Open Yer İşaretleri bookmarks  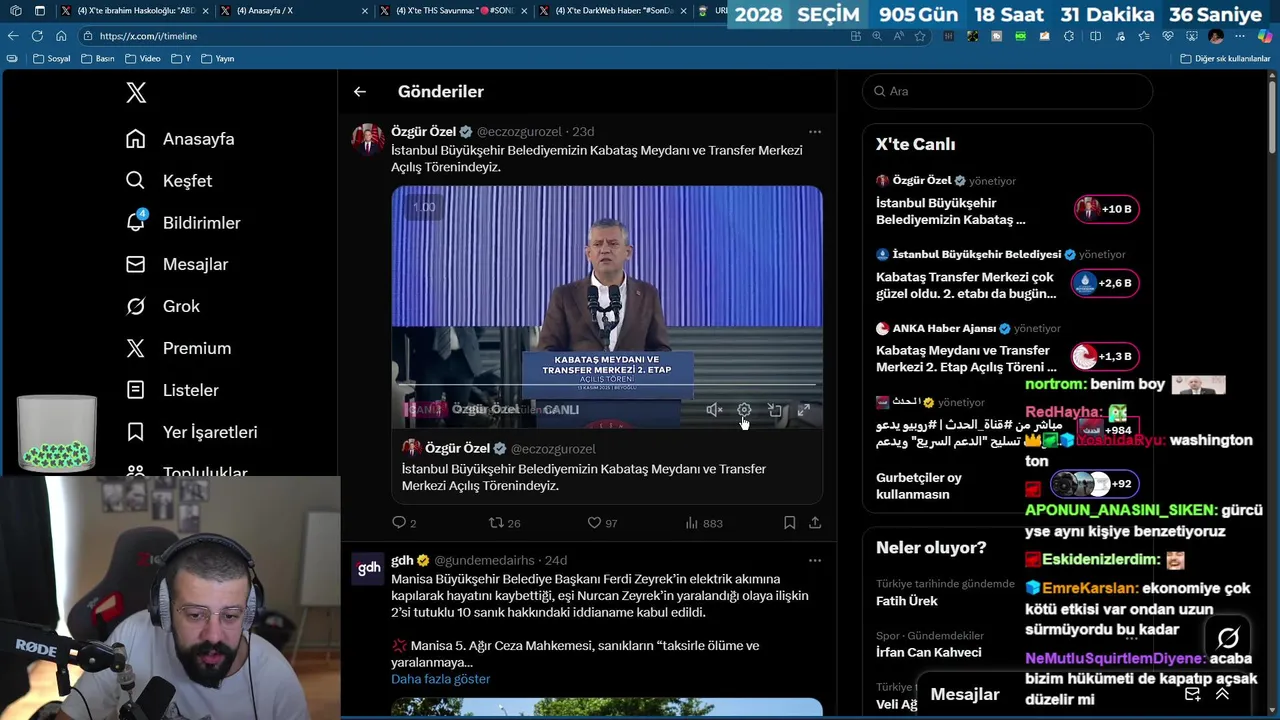(x=191, y=433)
